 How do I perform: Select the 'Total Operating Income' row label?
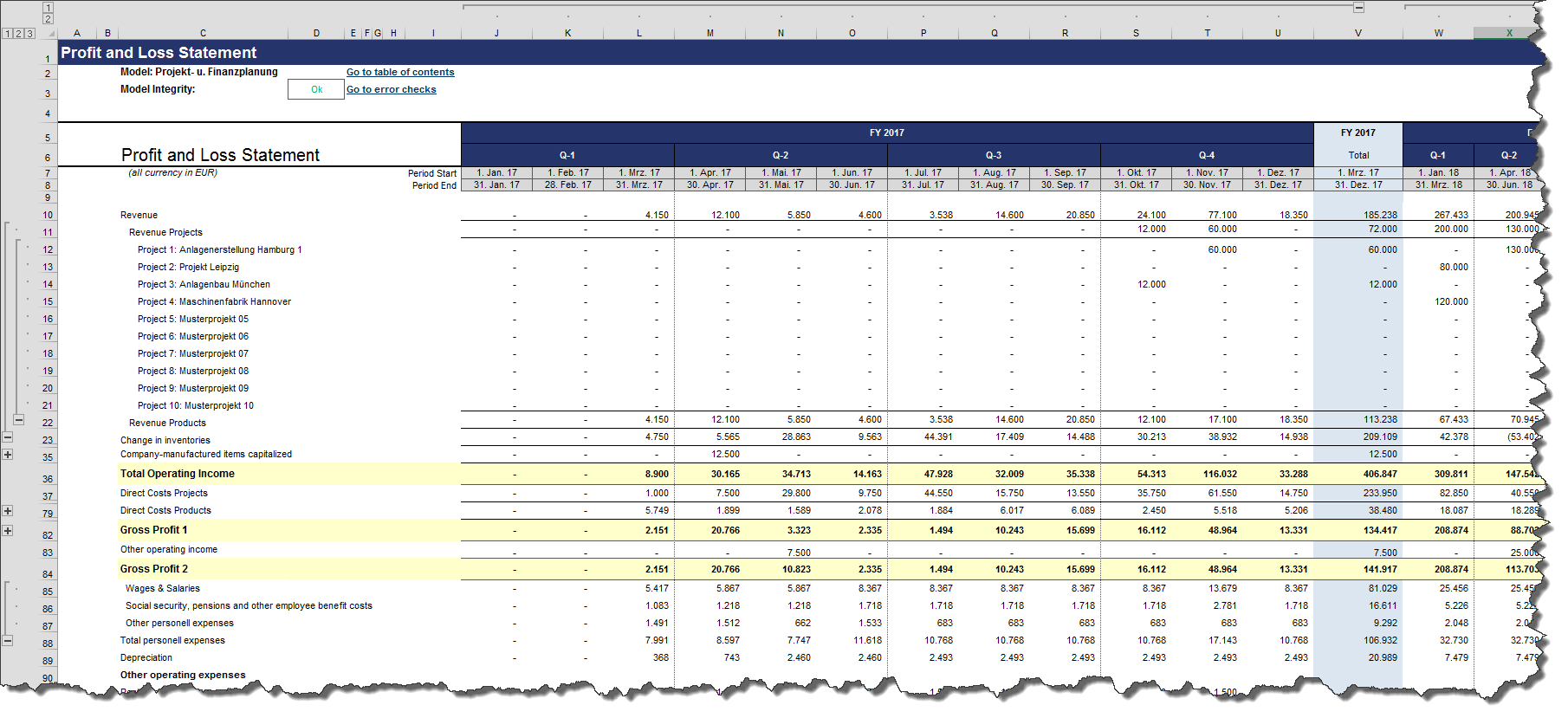pos(178,474)
